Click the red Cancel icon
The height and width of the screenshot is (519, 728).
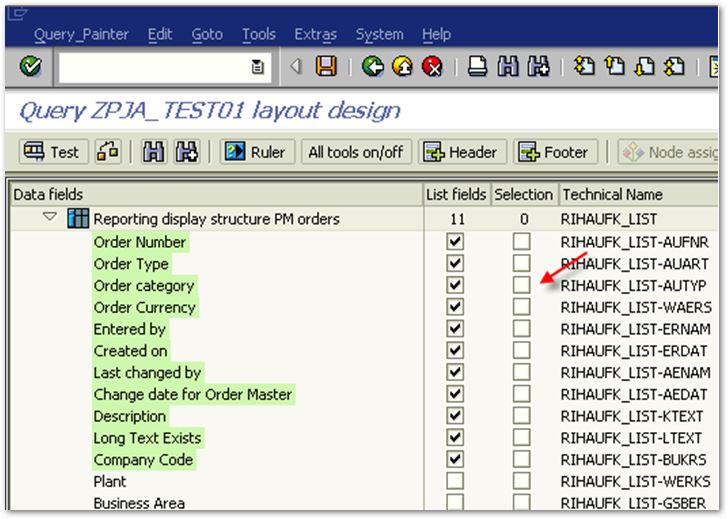pos(432,67)
